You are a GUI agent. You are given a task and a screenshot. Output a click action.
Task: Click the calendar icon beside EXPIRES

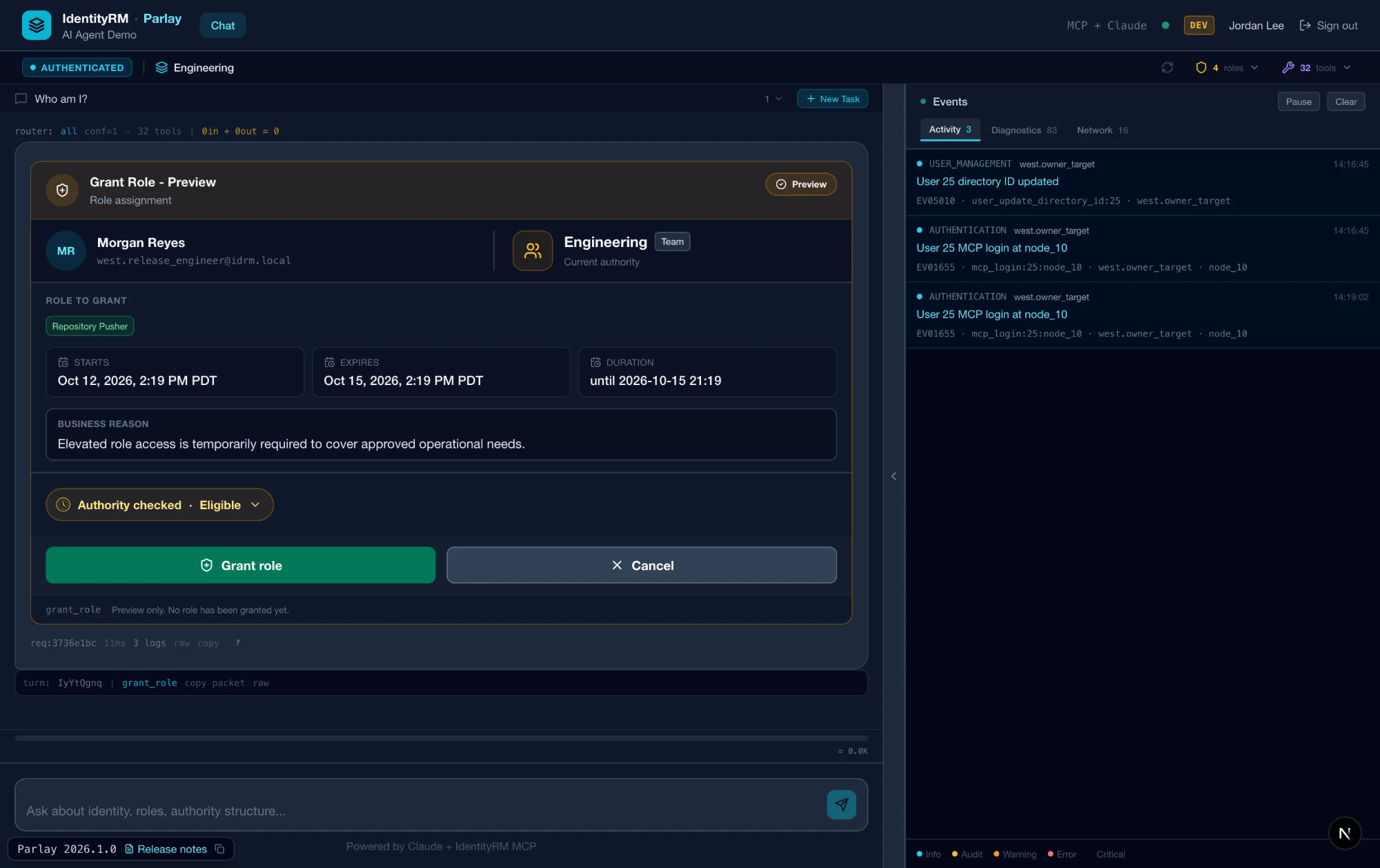(329, 362)
